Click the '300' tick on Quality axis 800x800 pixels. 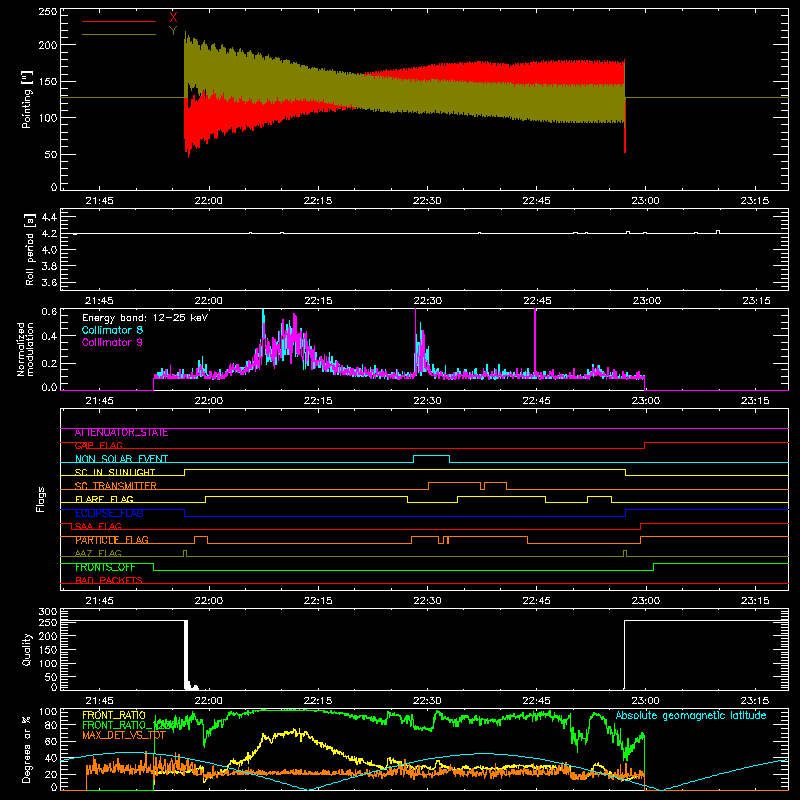pos(48,612)
